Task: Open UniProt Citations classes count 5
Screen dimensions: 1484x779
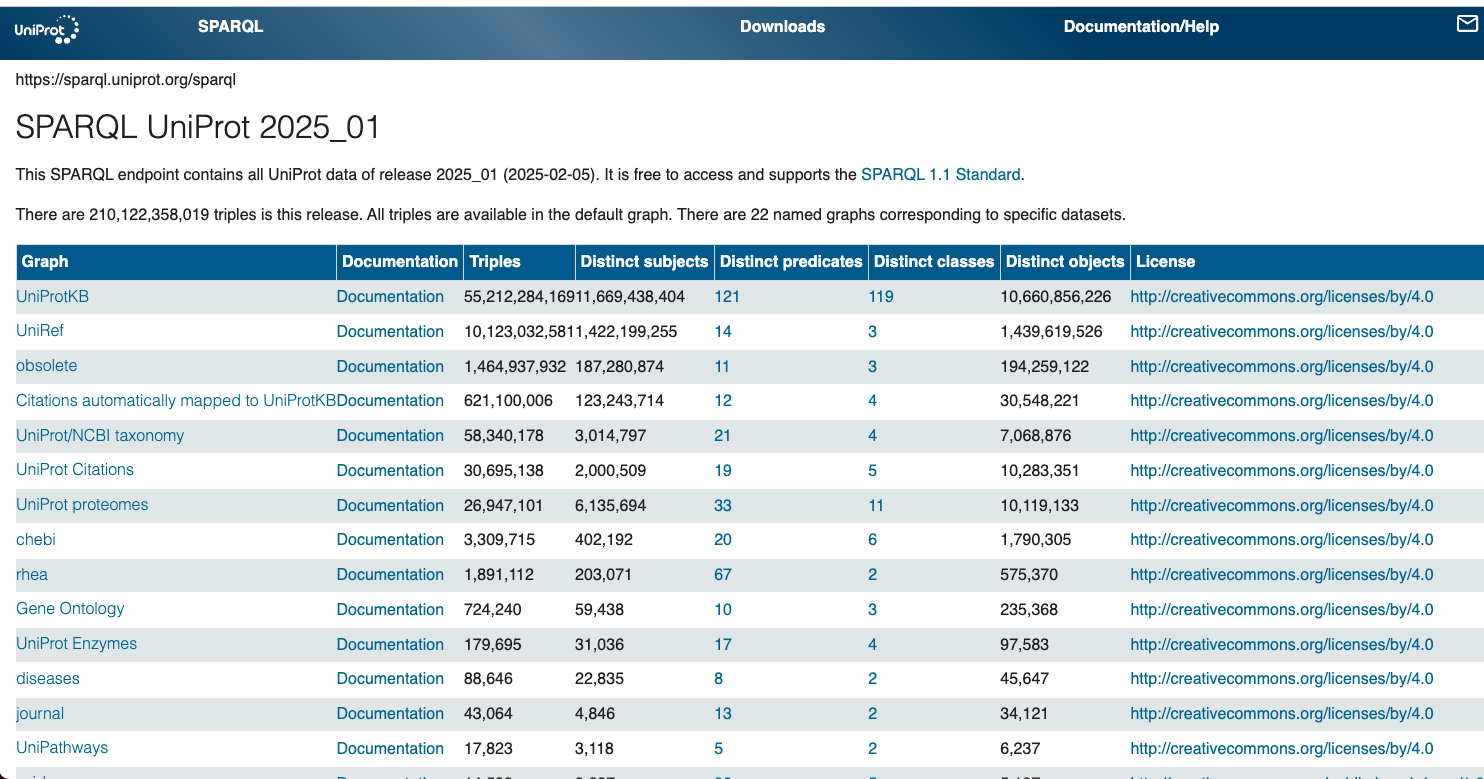Action: pyautogui.click(x=873, y=470)
